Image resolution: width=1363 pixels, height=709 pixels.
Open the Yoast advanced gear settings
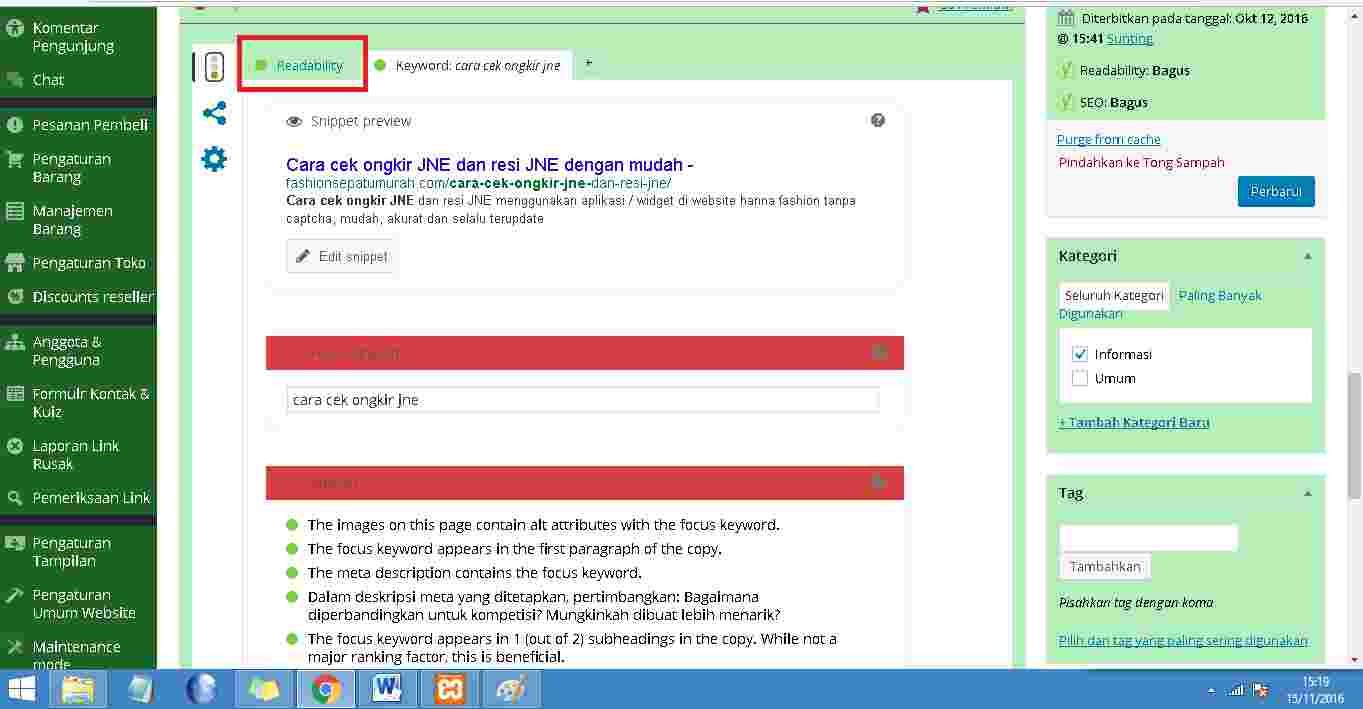pos(214,159)
